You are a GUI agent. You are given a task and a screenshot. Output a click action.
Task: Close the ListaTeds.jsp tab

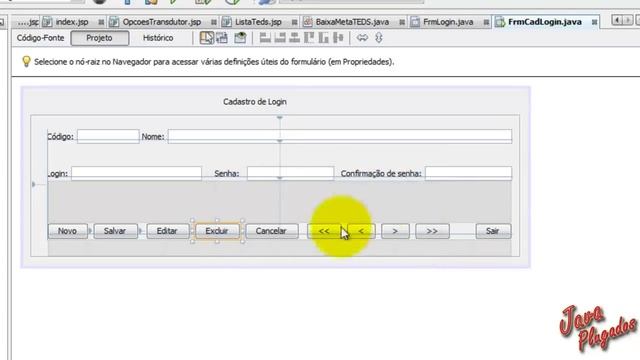tap(294, 22)
